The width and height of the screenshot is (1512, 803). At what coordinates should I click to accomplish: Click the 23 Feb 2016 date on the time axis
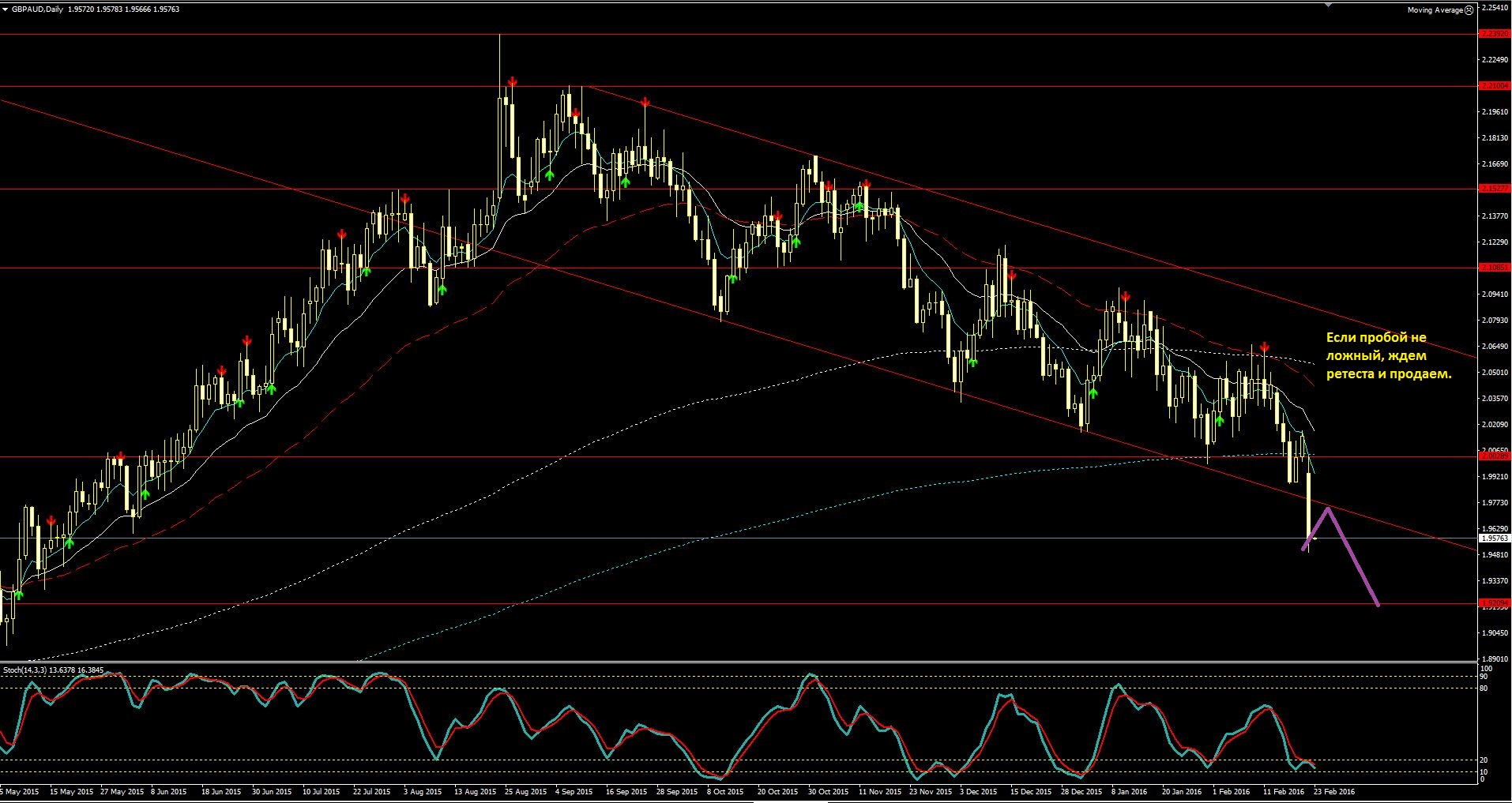[1334, 792]
